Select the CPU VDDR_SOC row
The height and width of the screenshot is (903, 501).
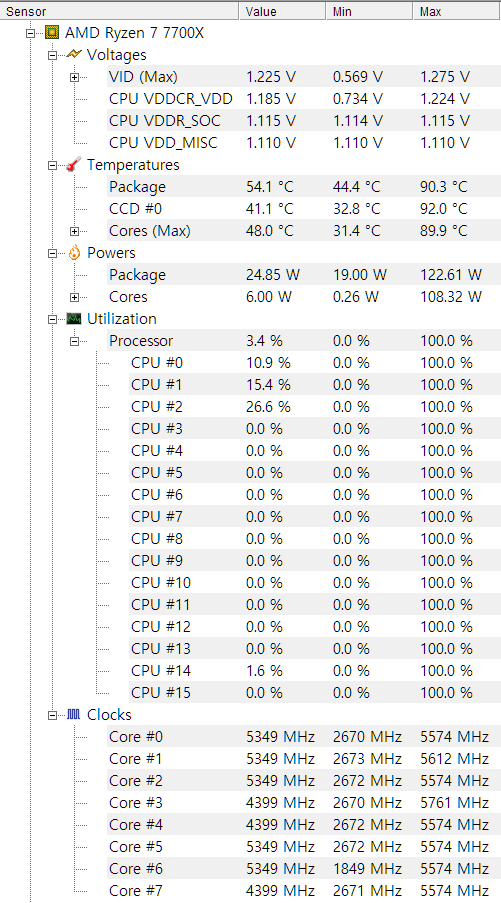[303, 120]
